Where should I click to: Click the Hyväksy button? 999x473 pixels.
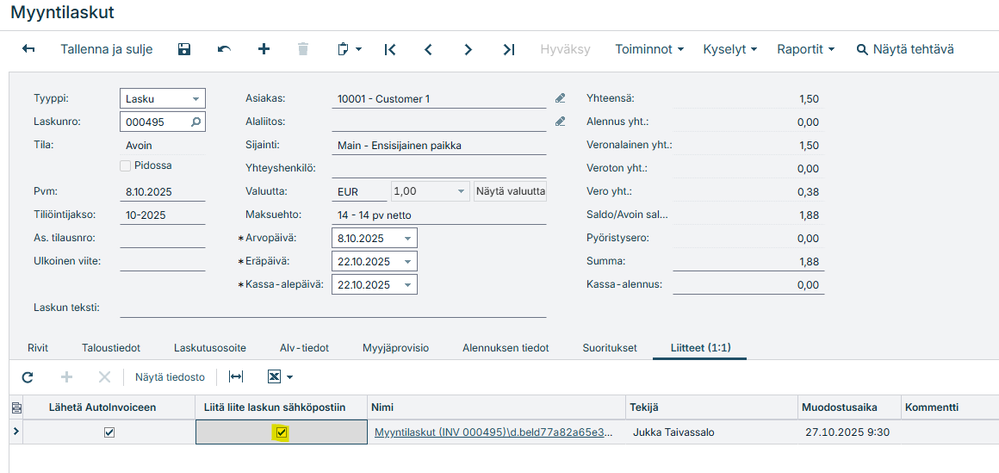coord(565,49)
